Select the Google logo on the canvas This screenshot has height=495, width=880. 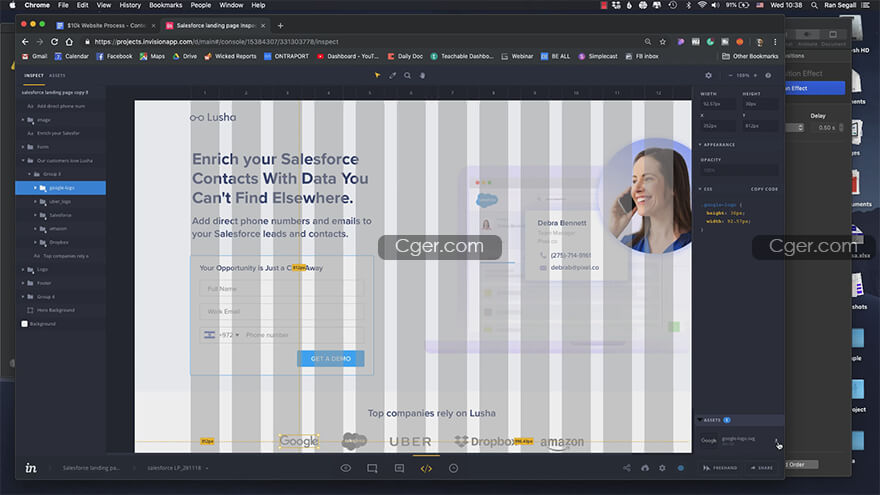tap(299, 441)
